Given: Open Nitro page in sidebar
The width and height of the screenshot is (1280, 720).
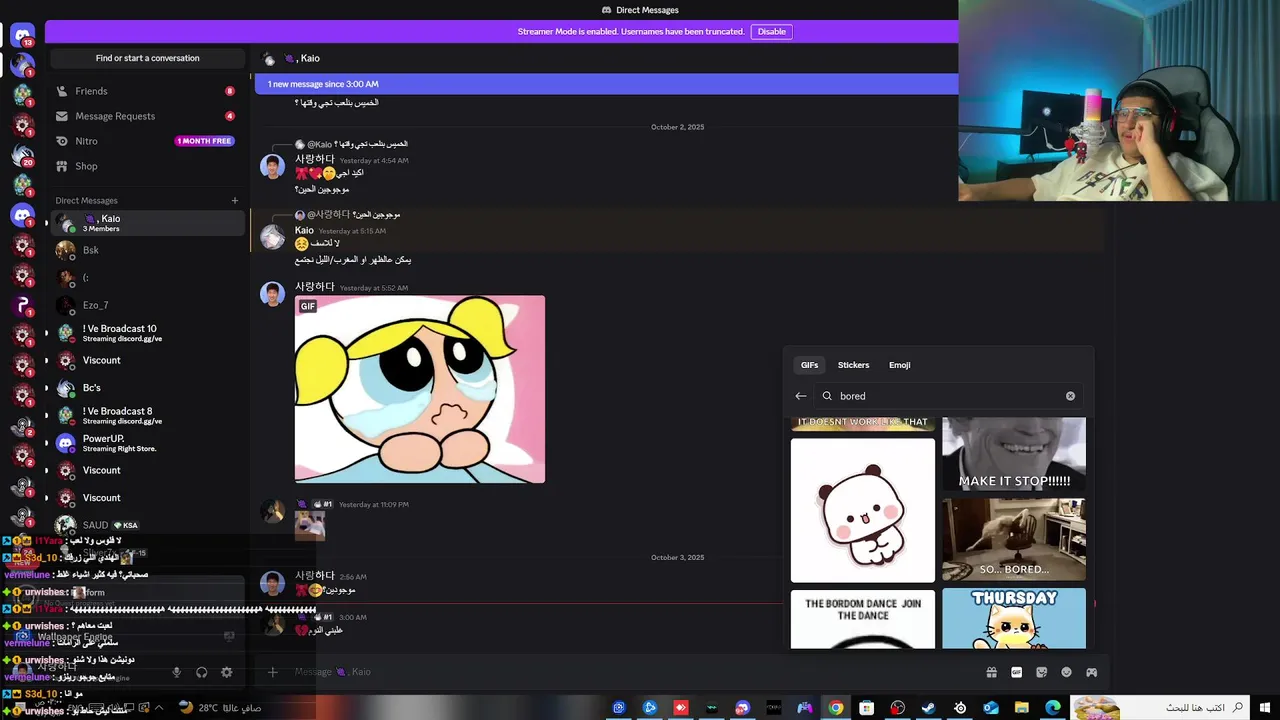Looking at the screenshot, I should coord(147,141).
